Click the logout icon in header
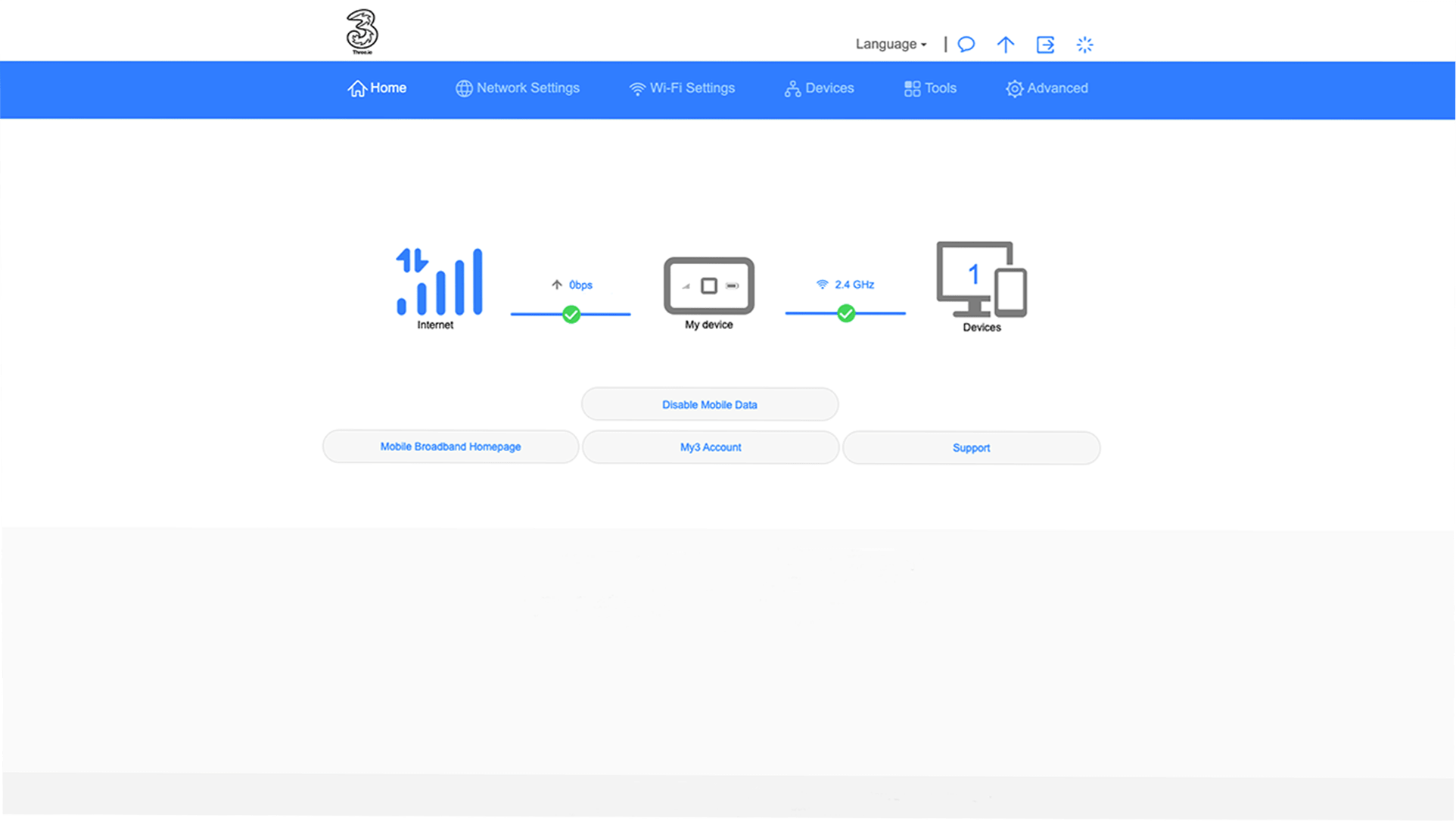Screen dimensions: 1456x821 point(1045,45)
